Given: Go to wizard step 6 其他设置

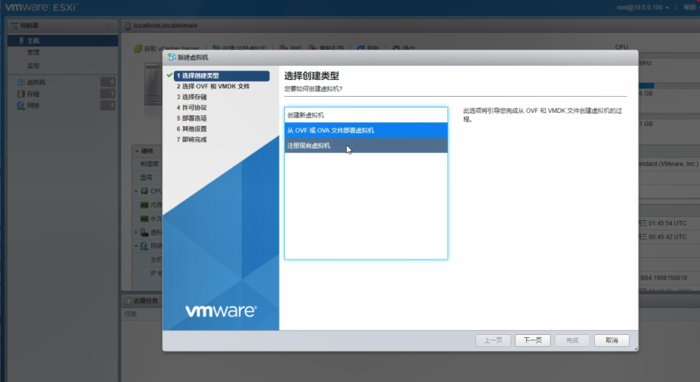Looking at the screenshot, I should tap(192, 129).
